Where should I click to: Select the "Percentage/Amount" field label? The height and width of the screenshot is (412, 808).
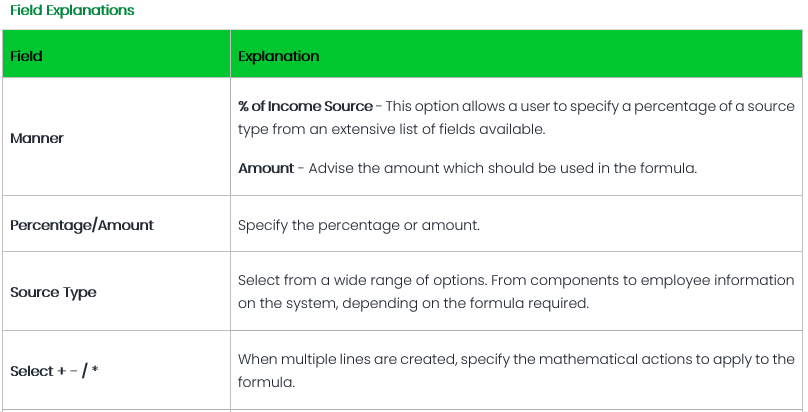(82, 225)
